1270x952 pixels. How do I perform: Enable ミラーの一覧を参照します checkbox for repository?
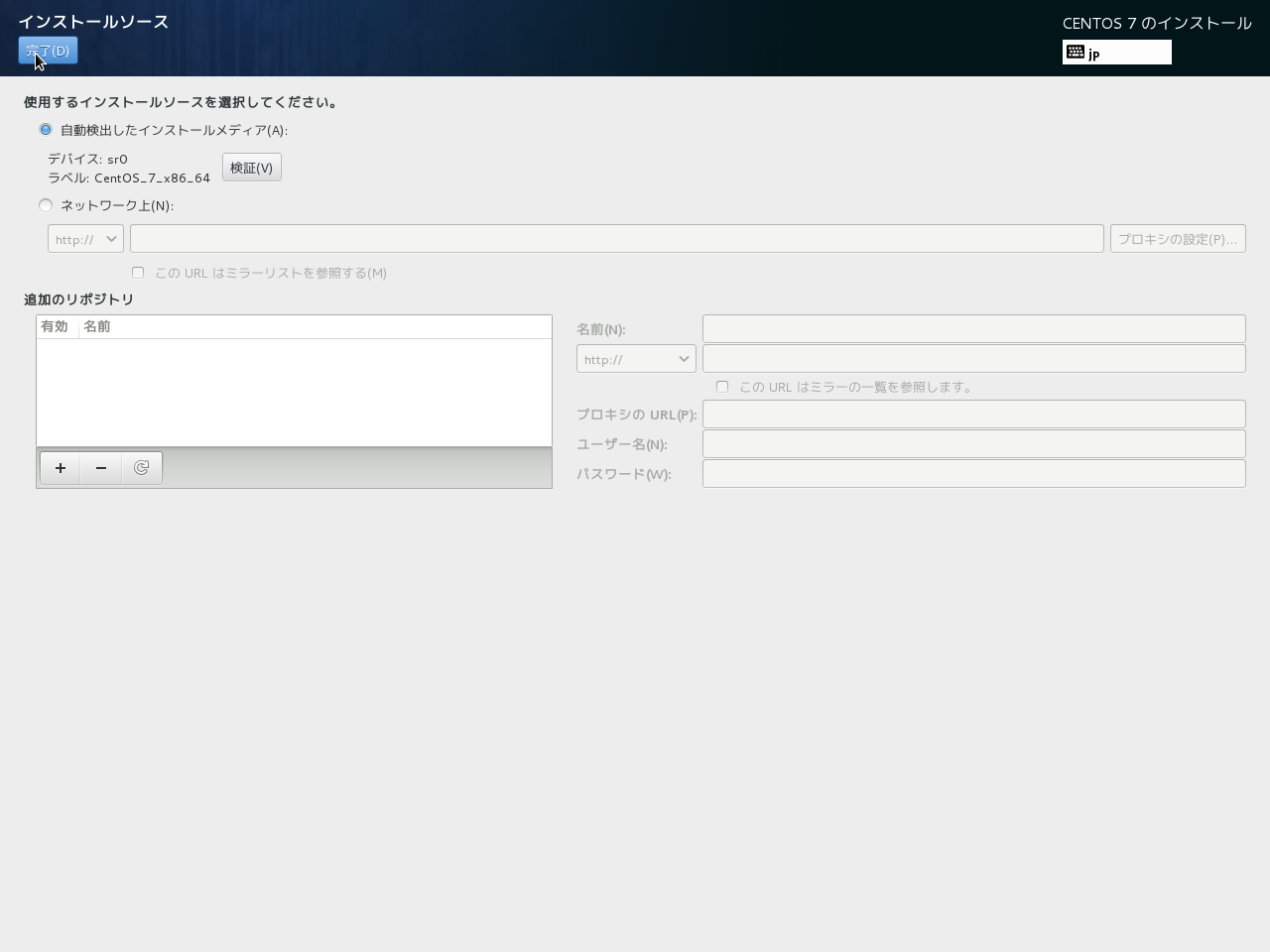[x=722, y=387]
